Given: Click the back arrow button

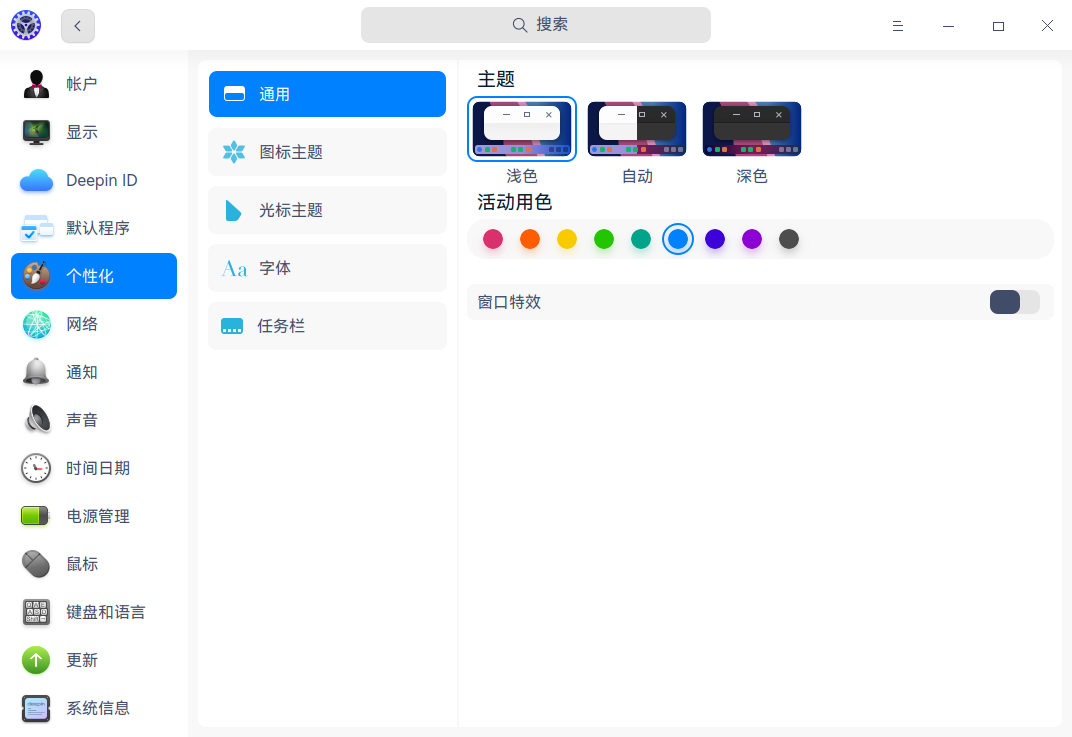Looking at the screenshot, I should tap(77, 26).
